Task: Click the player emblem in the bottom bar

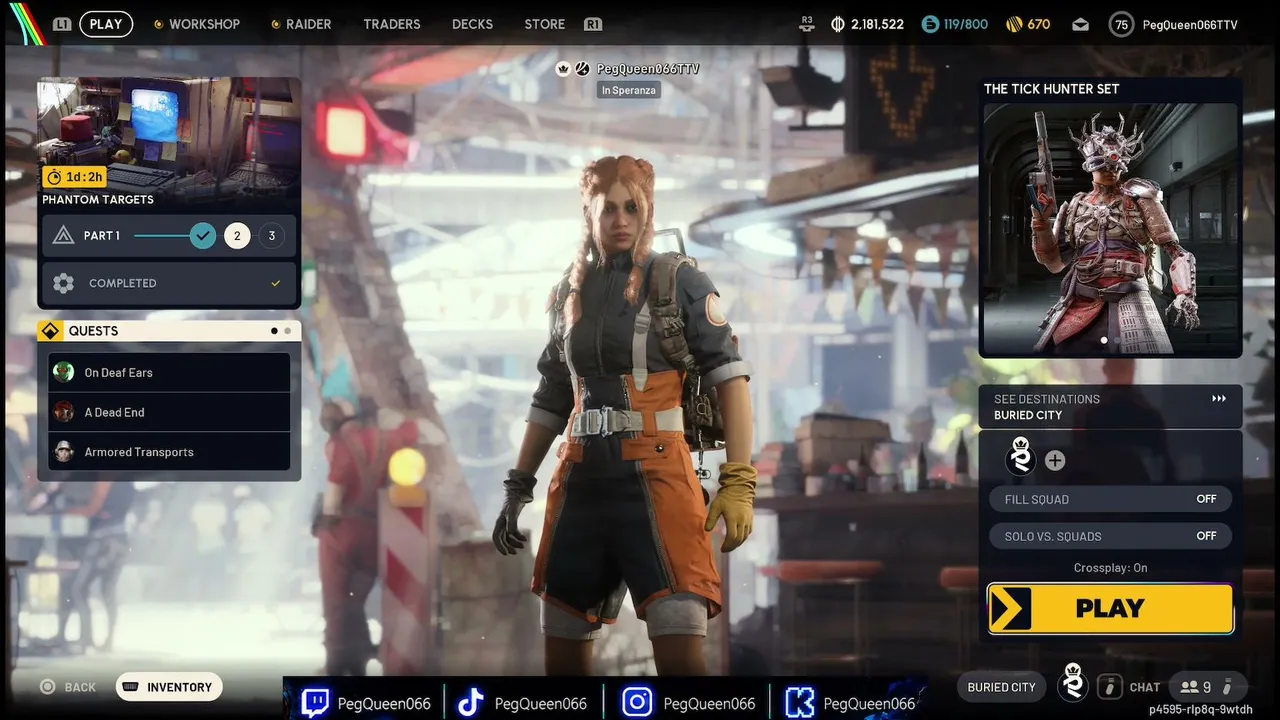Action: tap(1073, 683)
